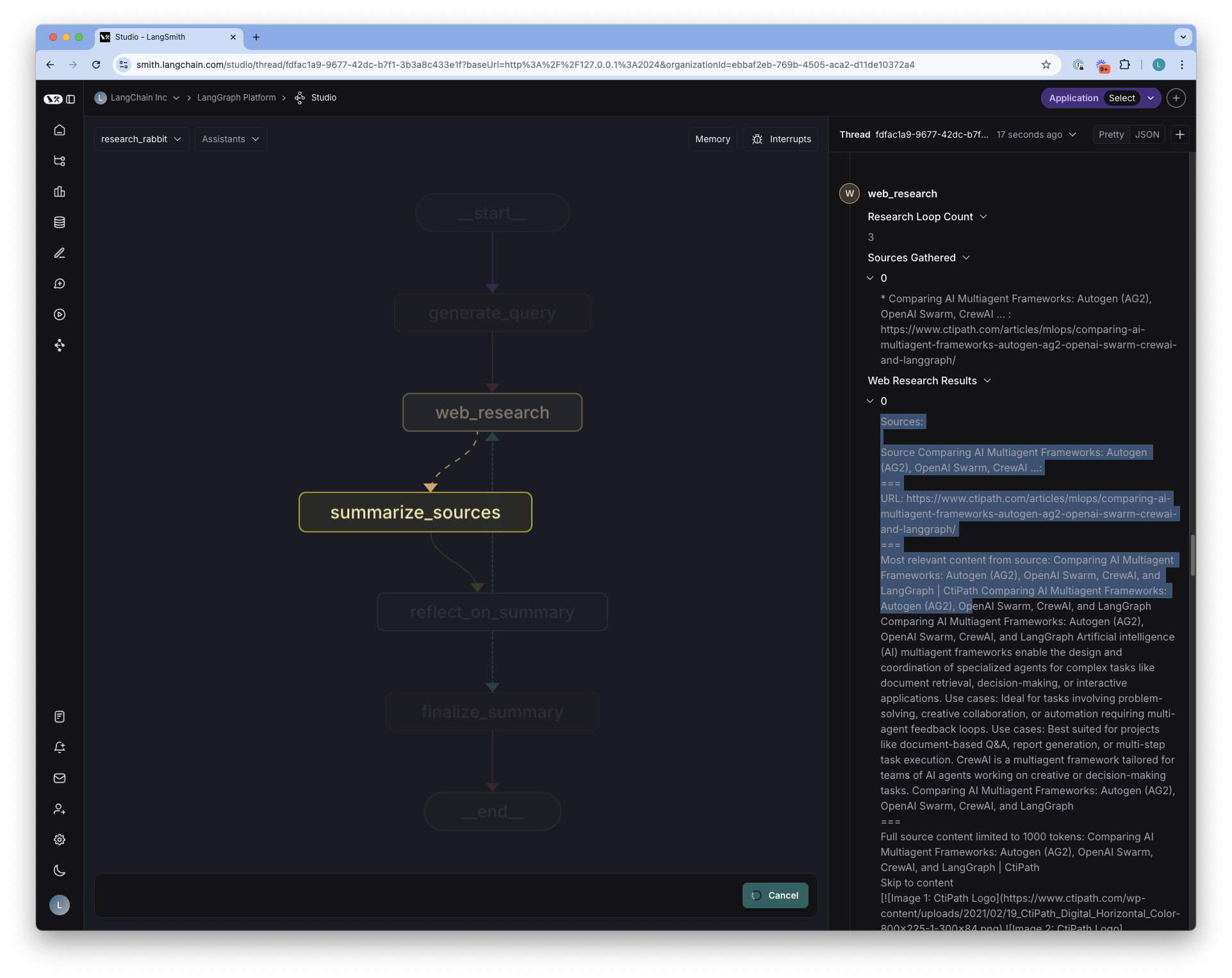Open the Dashboards panel icon
The width and height of the screenshot is (1232, 978).
60,192
